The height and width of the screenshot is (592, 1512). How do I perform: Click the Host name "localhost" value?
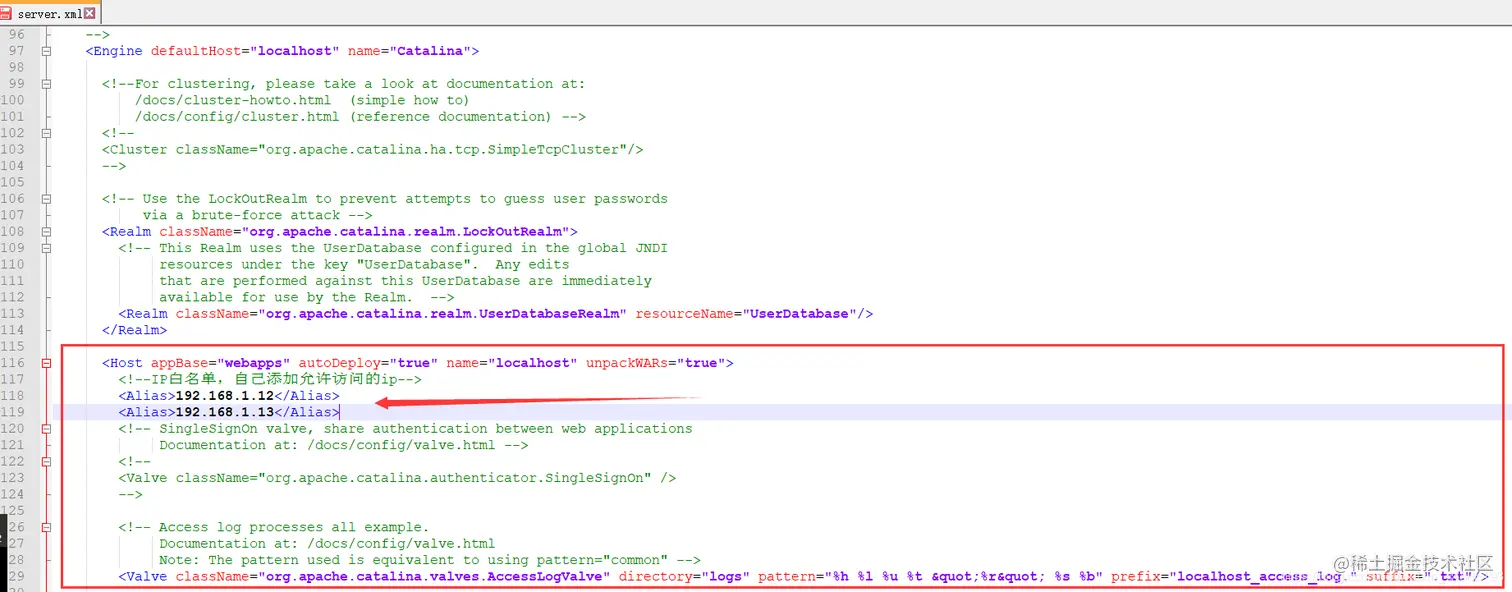click(x=533, y=363)
